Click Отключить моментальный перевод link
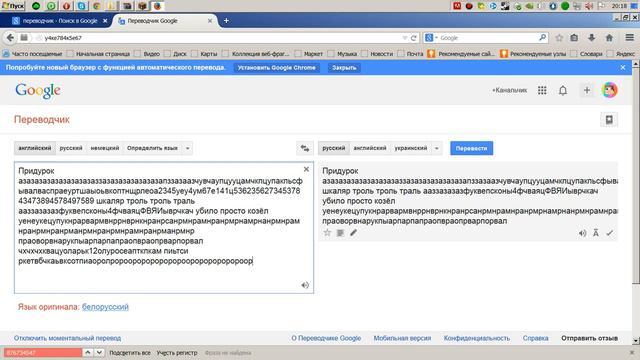 tap(67, 338)
